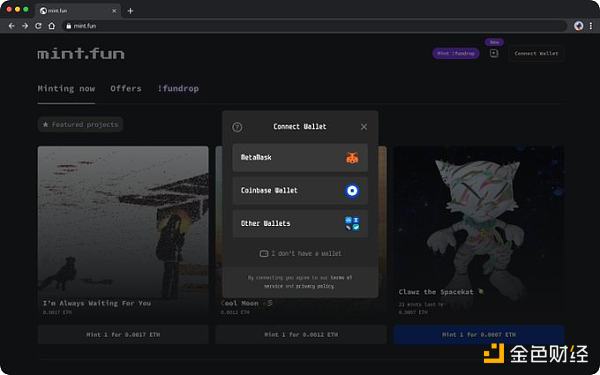
Task: Click the Other Wallets grid icon
Action: [352, 223]
